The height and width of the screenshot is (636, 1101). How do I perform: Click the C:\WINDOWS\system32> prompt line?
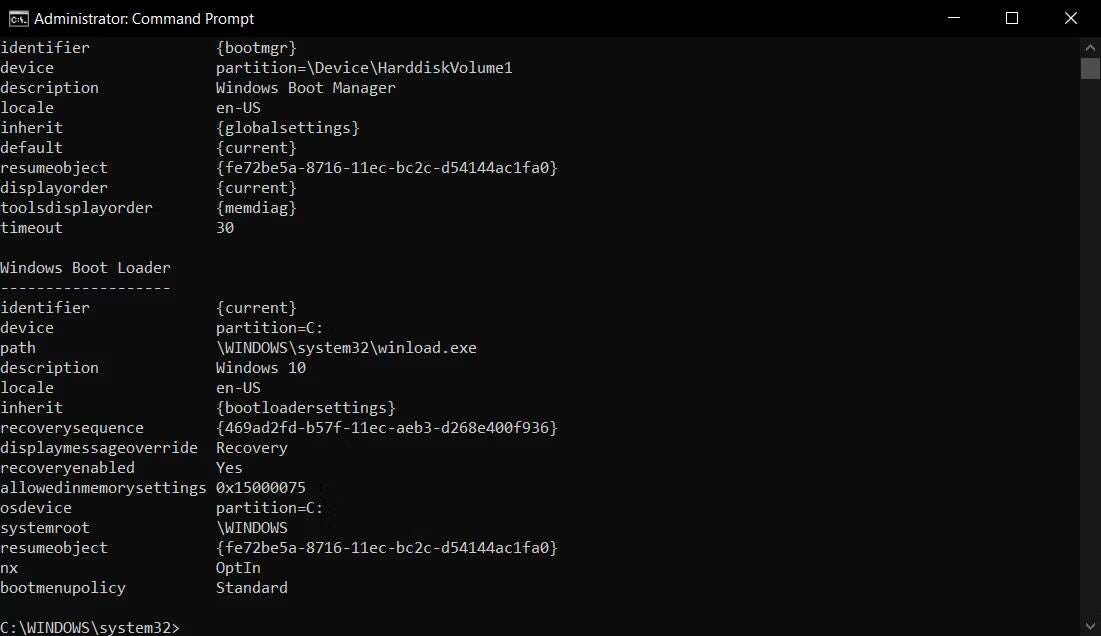(92, 627)
